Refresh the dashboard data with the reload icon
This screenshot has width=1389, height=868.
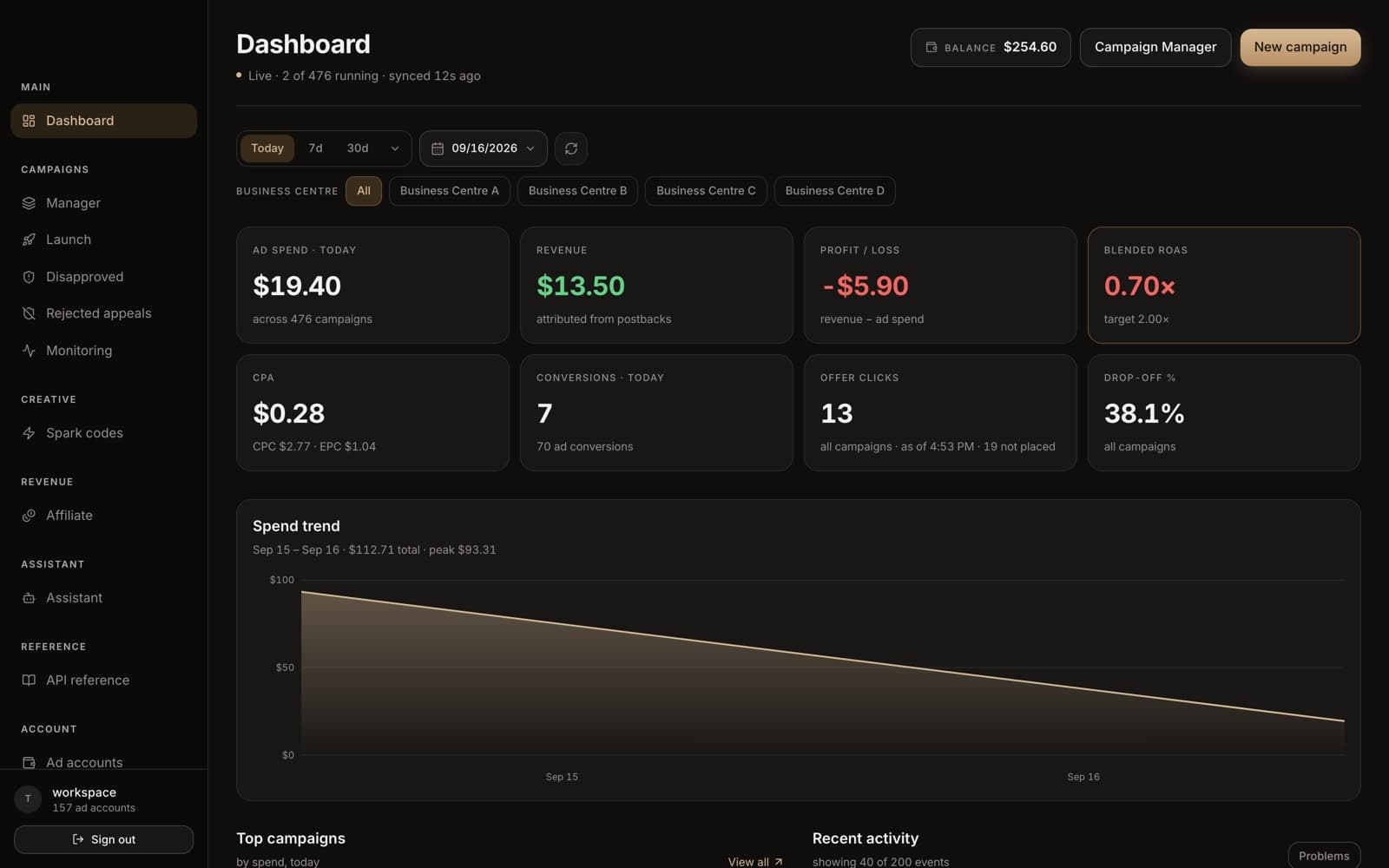pos(571,148)
